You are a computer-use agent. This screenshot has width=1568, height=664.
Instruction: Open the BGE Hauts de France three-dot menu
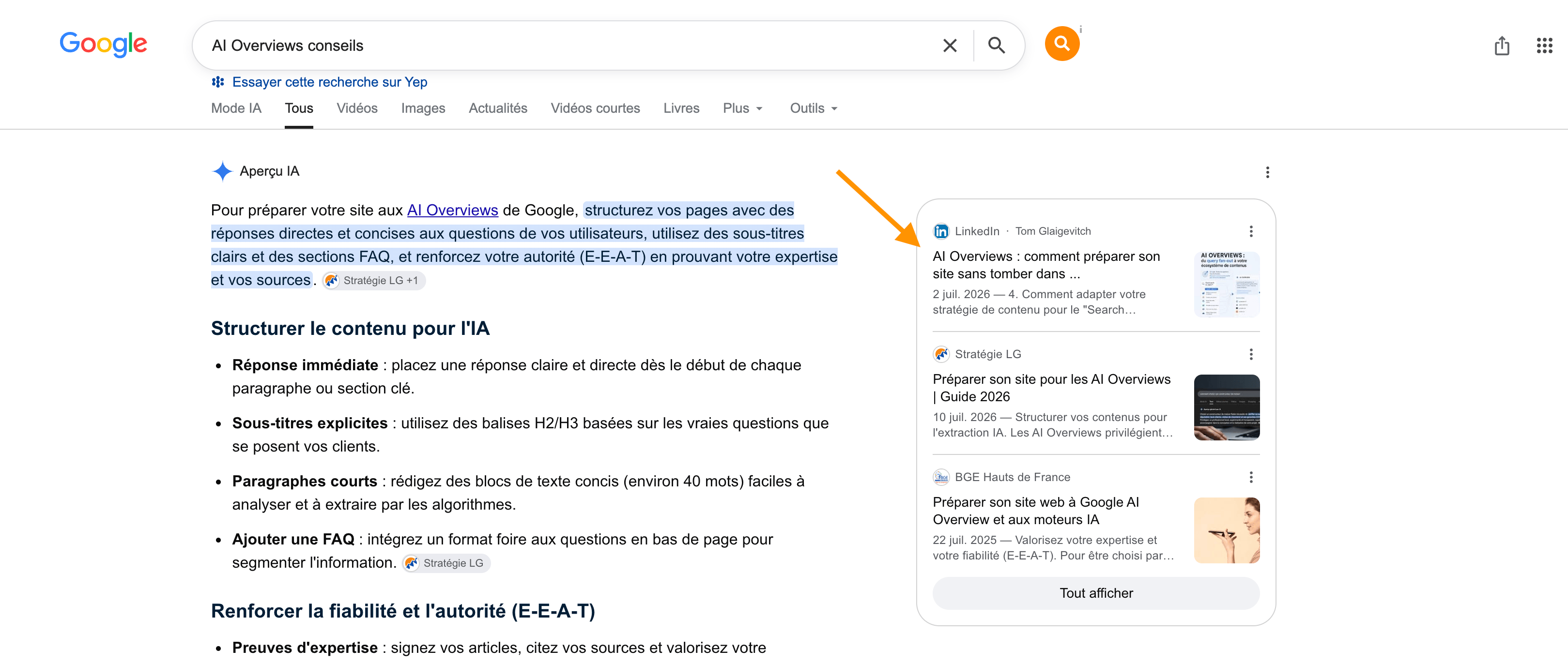tap(1251, 477)
